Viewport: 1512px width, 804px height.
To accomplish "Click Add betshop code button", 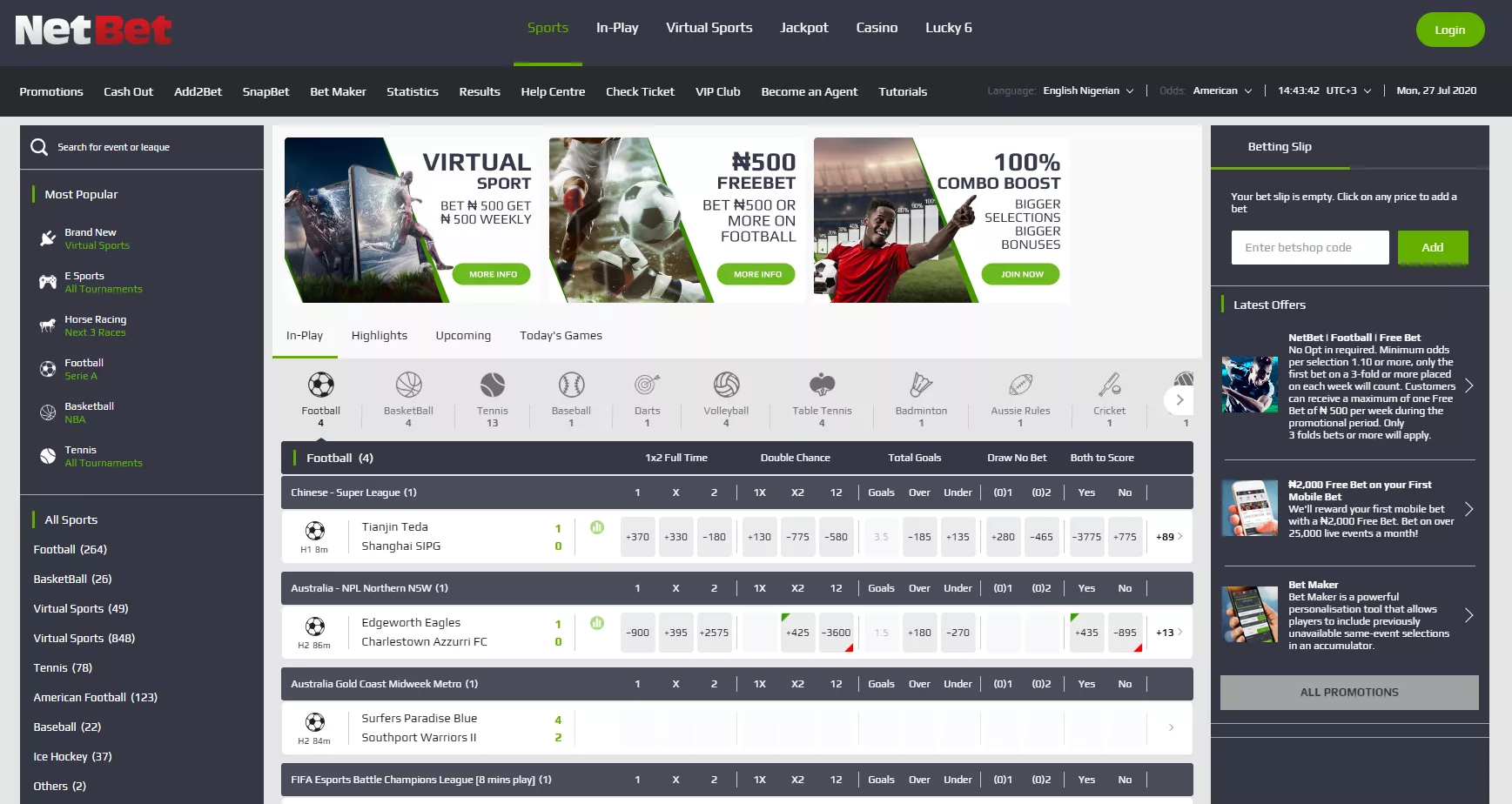I will 1433,247.
